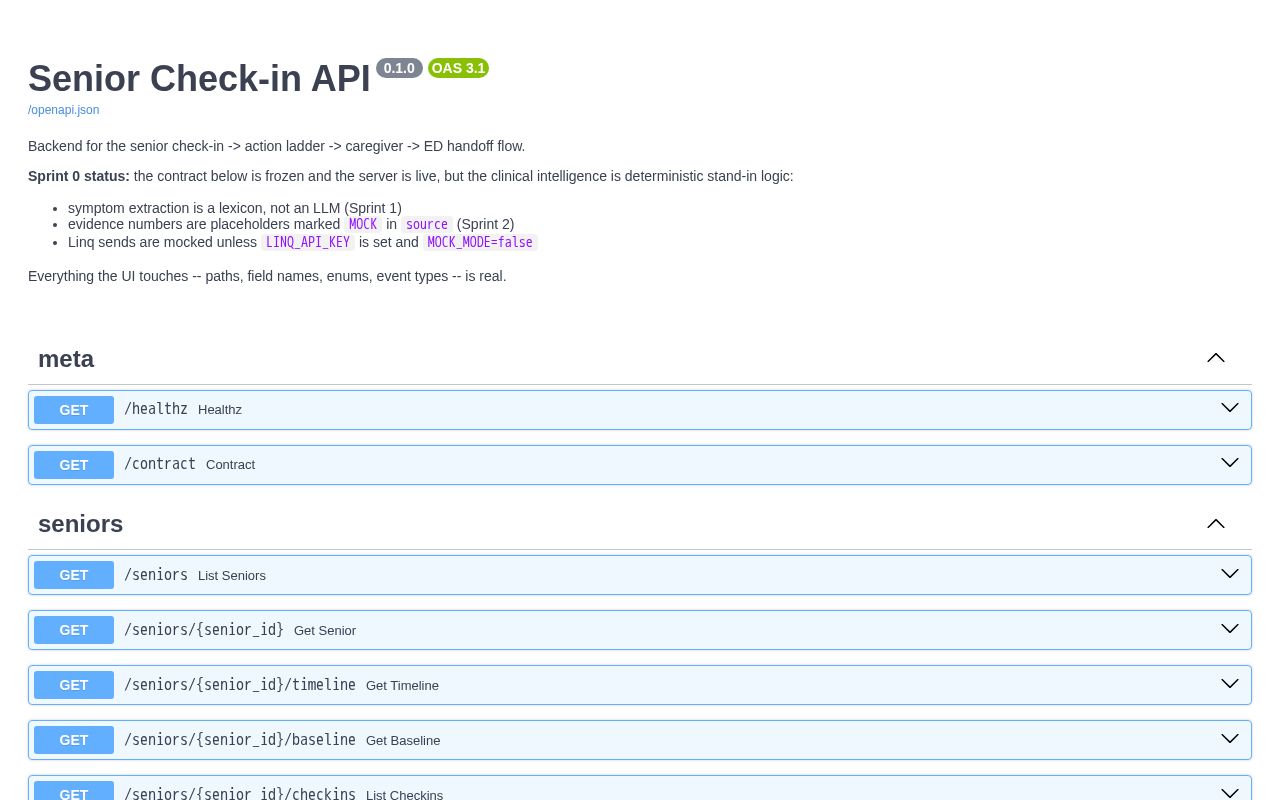1280x800 pixels.
Task: Select the /healthz path text
Action: pos(156,409)
